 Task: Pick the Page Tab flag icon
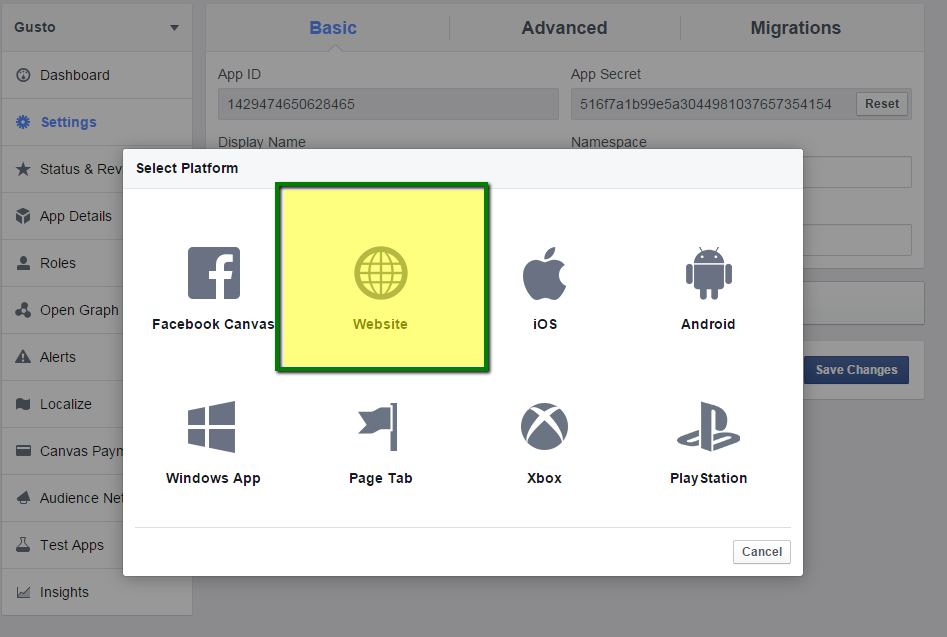point(379,427)
